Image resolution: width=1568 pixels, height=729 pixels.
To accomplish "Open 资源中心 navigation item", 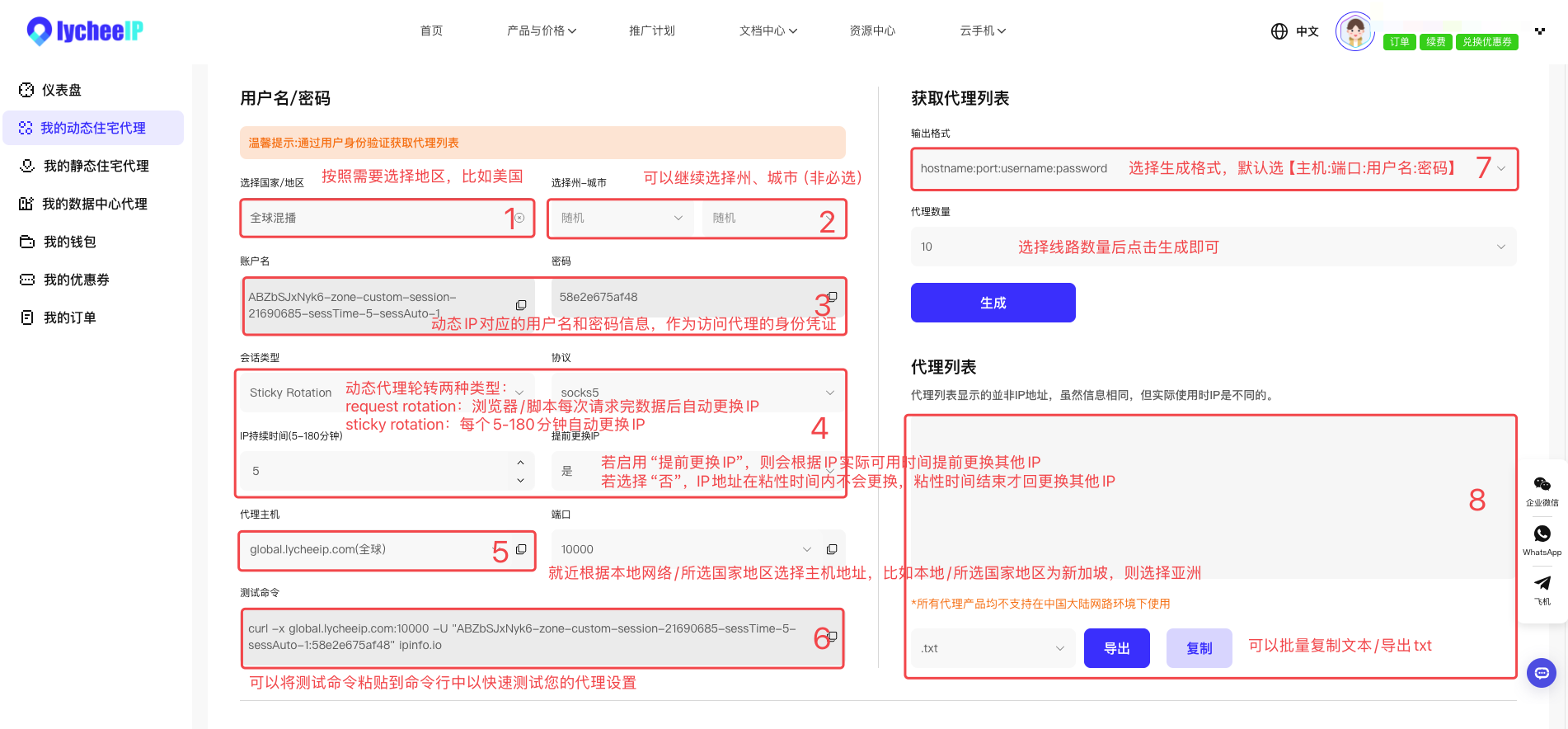I will [872, 31].
